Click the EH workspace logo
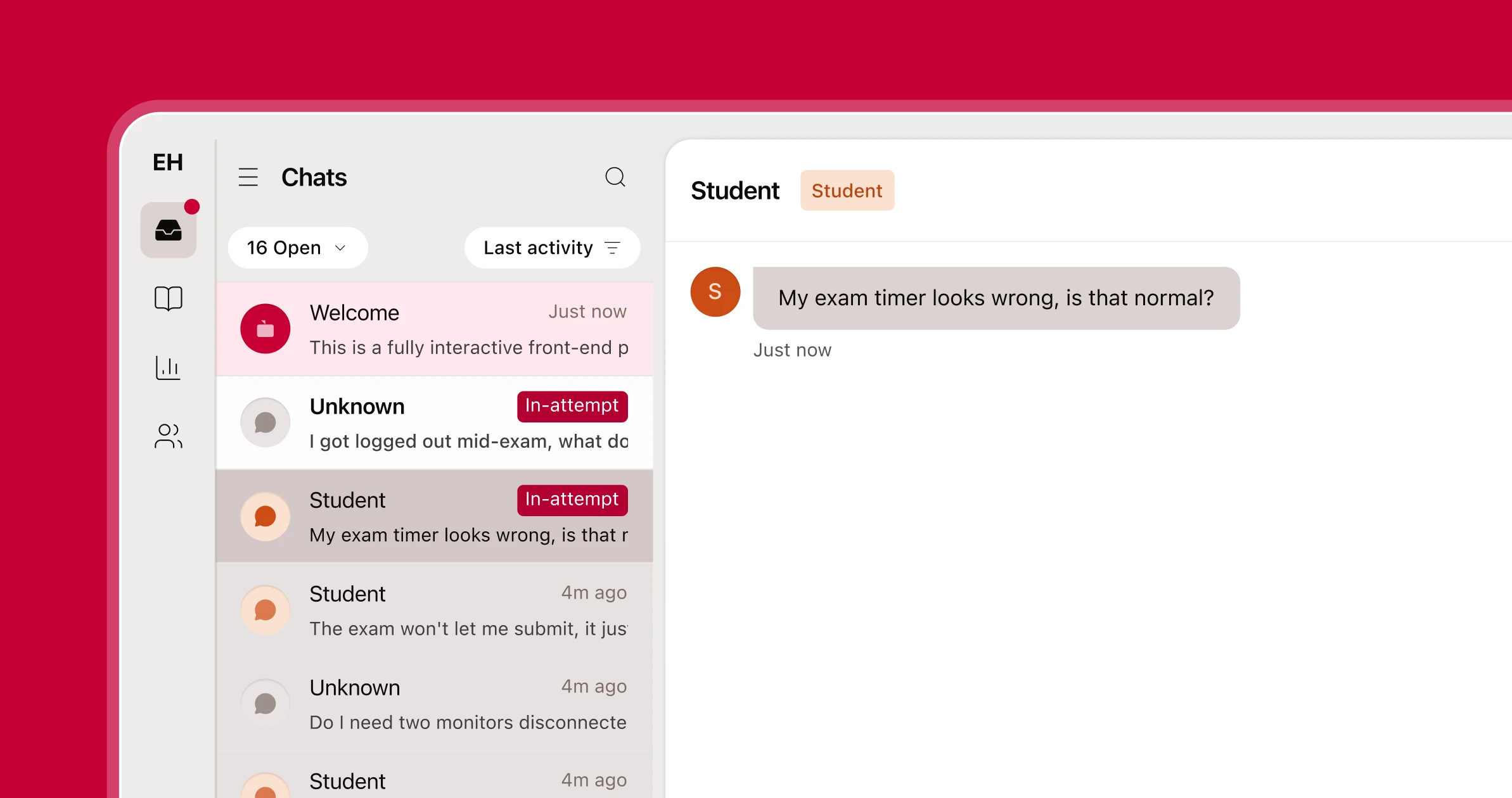This screenshot has width=1512, height=798. point(168,162)
